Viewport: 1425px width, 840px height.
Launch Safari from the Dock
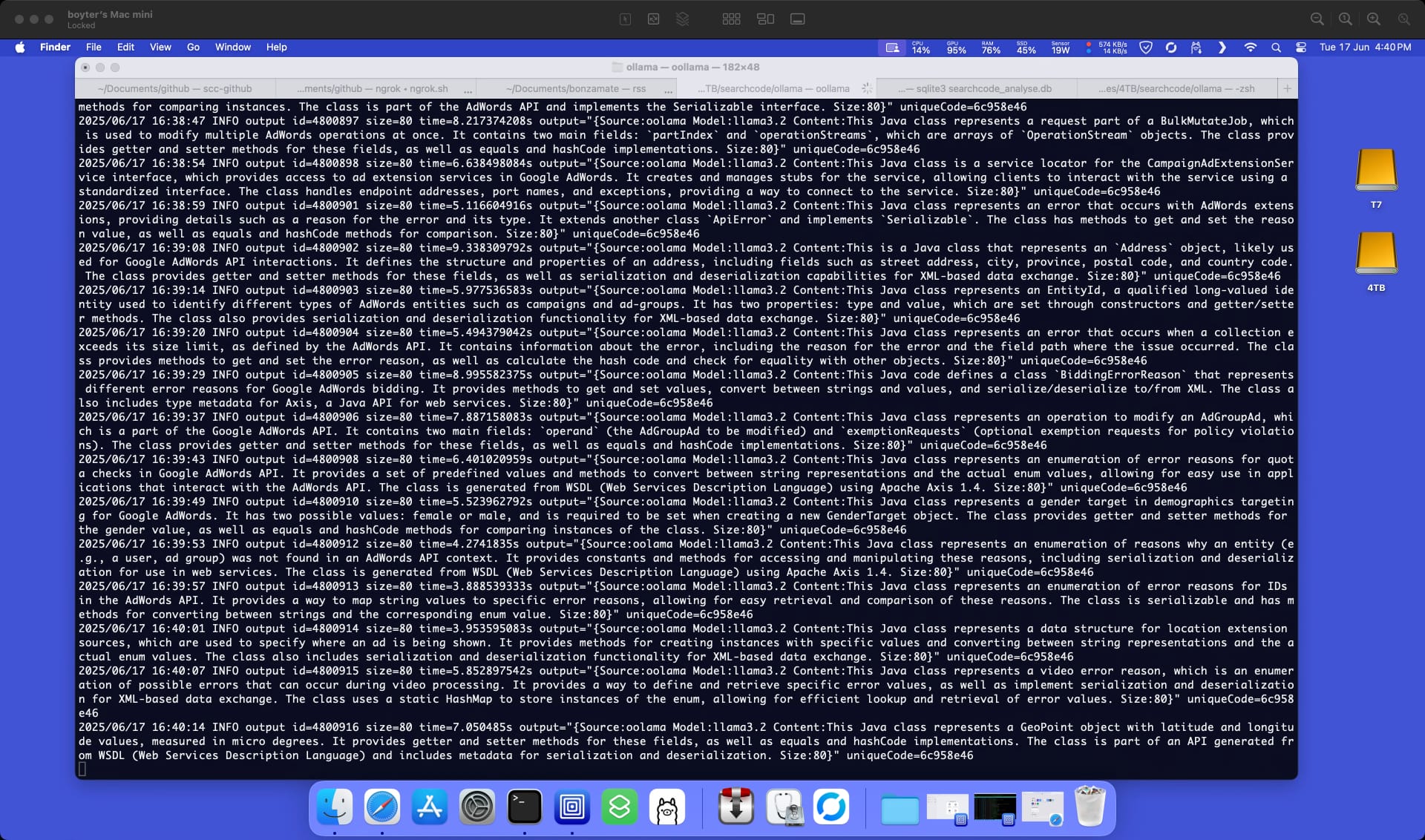click(x=382, y=807)
